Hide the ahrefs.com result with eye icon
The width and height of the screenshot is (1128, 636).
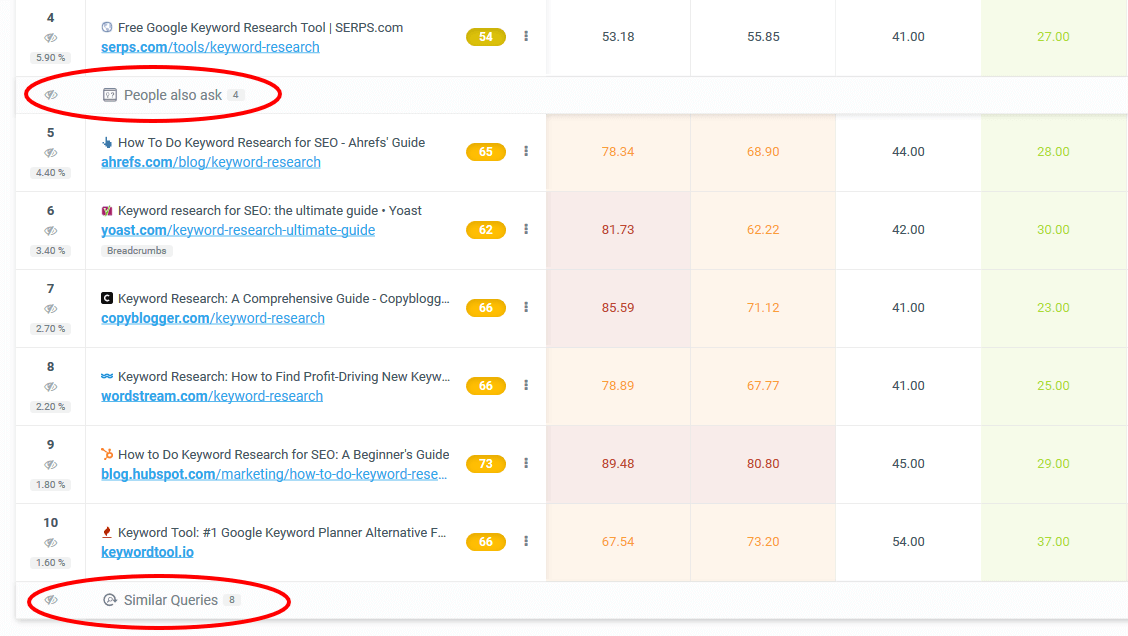pyautogui.click(x=50, y=153)
